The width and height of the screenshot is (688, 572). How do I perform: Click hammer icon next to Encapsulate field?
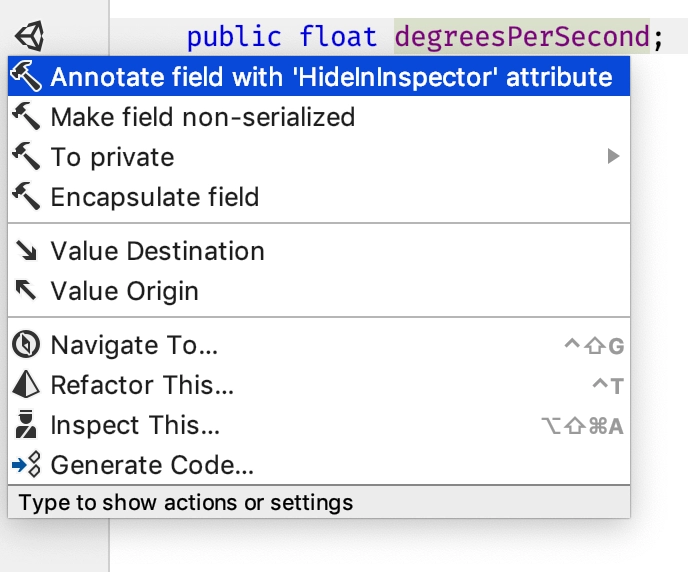(x=26, y=197)
